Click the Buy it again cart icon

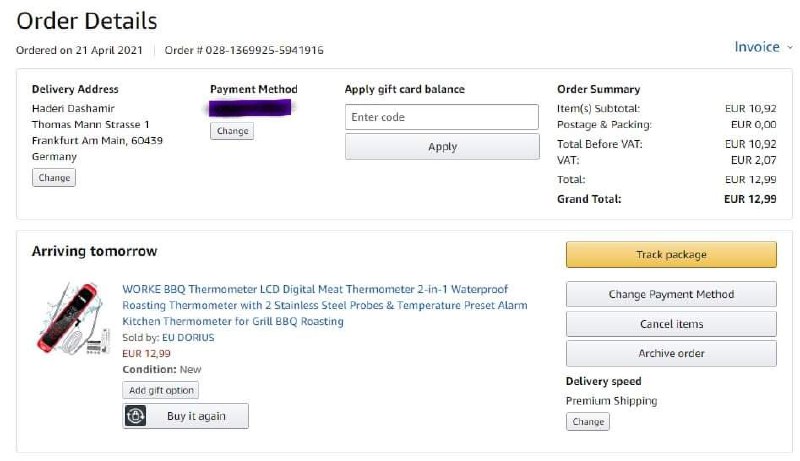136,416
